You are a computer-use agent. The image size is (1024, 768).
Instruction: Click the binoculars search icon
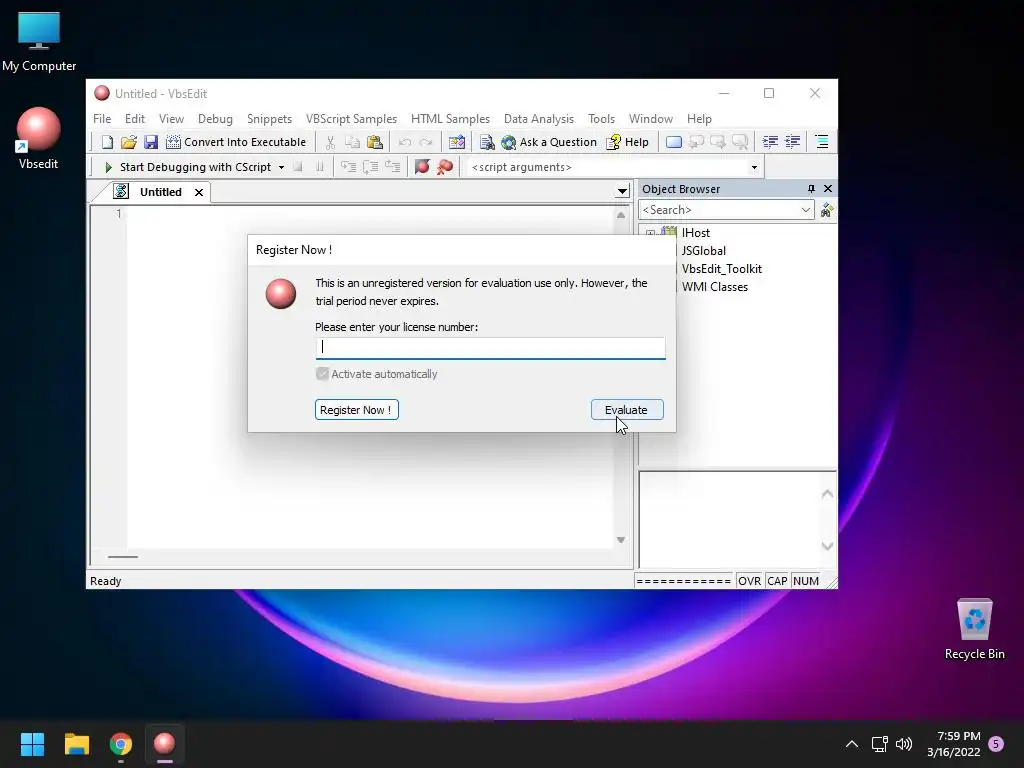click(827, 210)
